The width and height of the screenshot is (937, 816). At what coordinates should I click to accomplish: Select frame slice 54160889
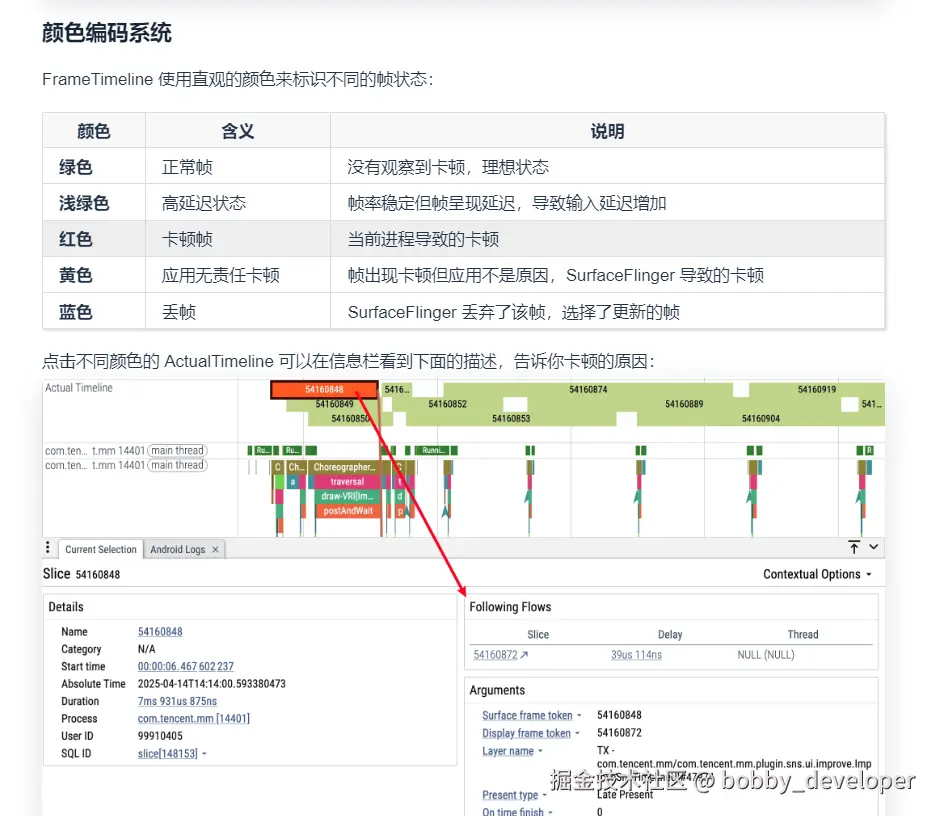(x=684, y=404)
